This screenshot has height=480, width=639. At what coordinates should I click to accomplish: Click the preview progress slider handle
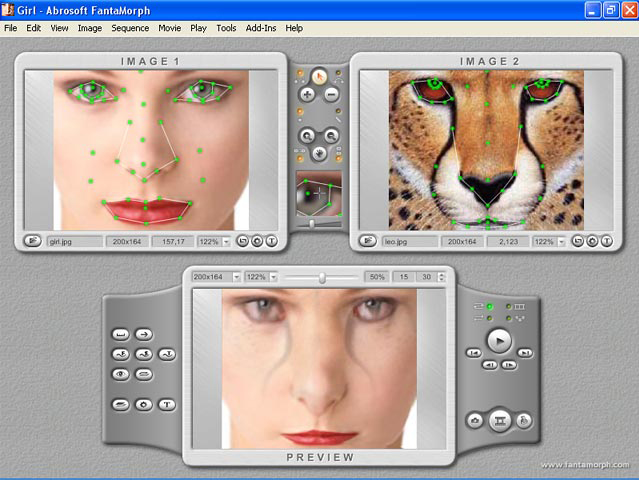coord(322,277)
